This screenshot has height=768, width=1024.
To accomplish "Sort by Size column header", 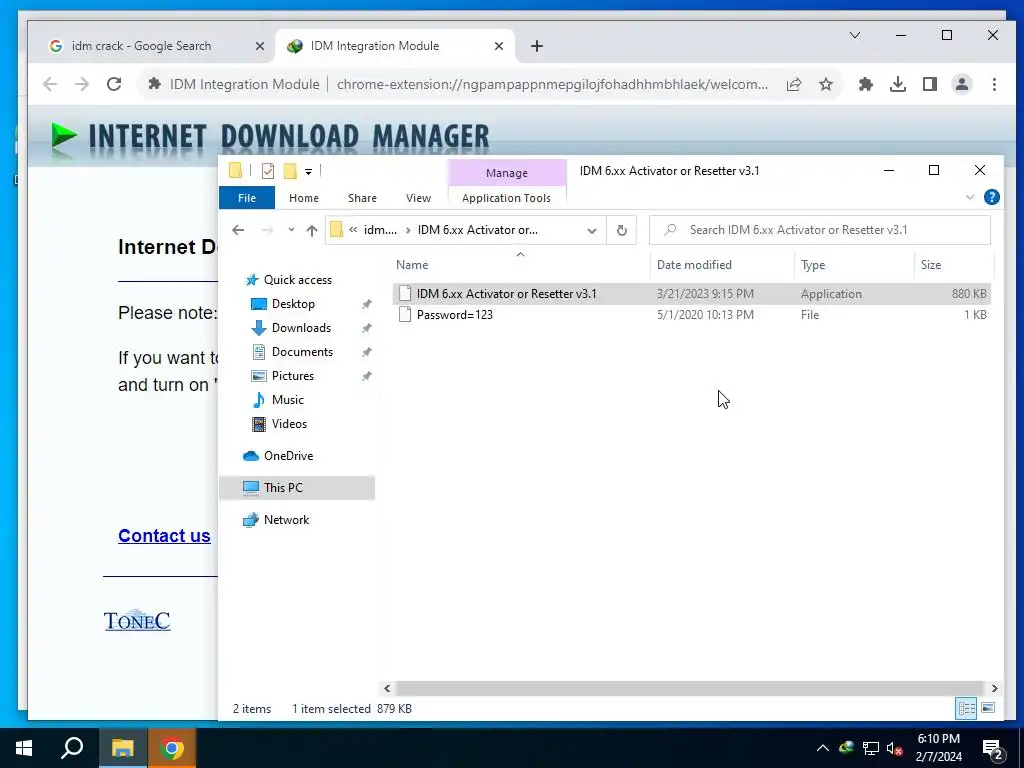I will (x=953, y=264).
